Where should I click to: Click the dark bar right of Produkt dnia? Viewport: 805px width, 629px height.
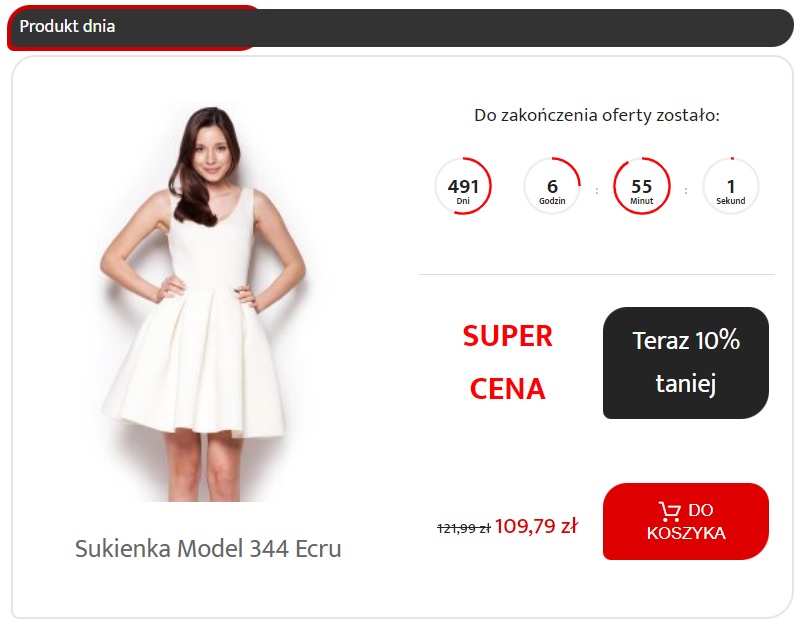click(529, 28)
